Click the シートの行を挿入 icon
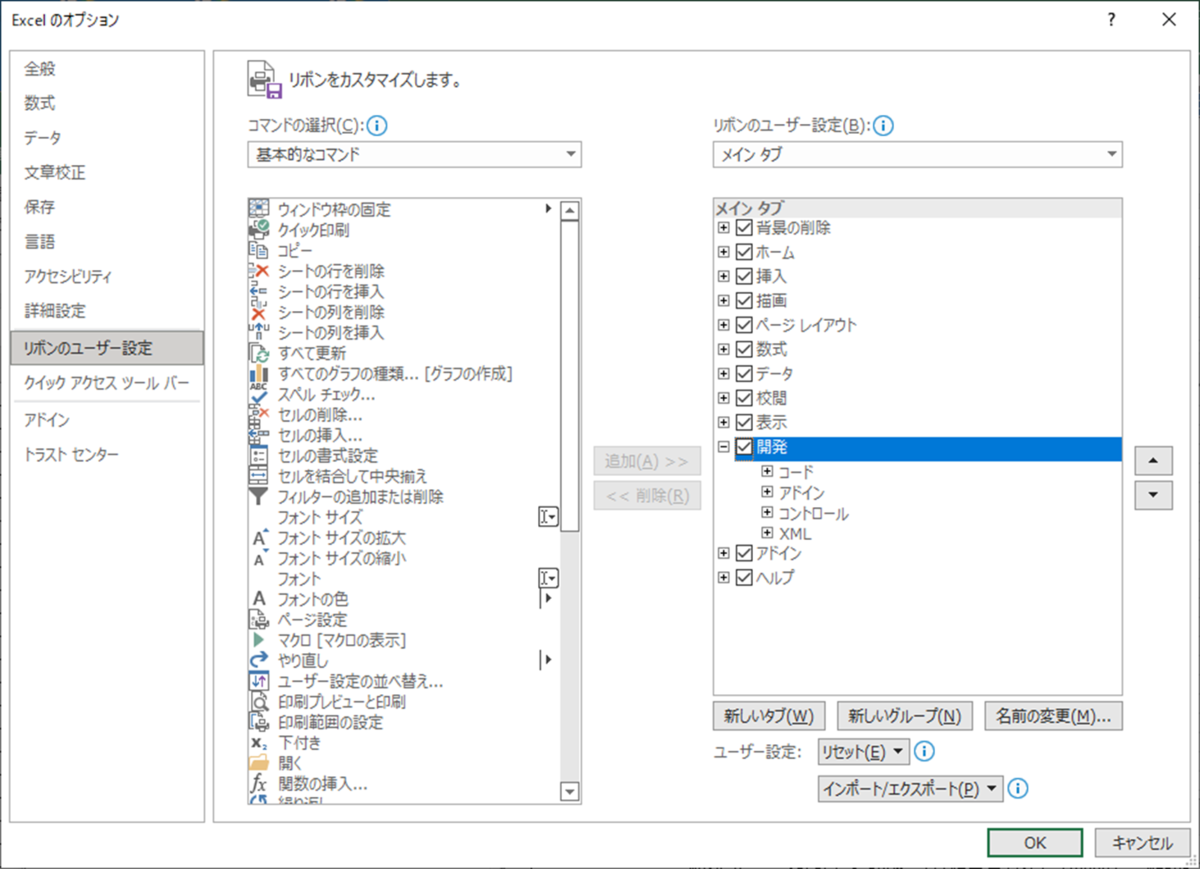Image resolution: width=1200 pixels, height=869 pixels. 258,291
